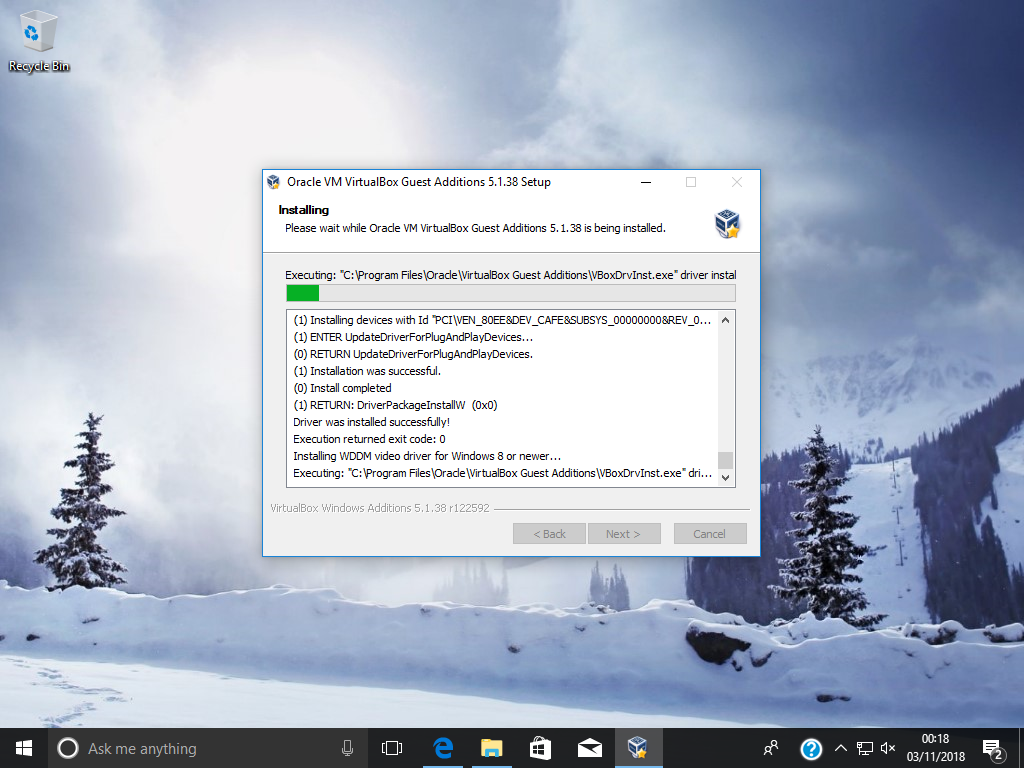This screenshot has width=1024, height=768.
Task: Click the VirtualBox setup icon in taskbar
Action: click(637, 748)
